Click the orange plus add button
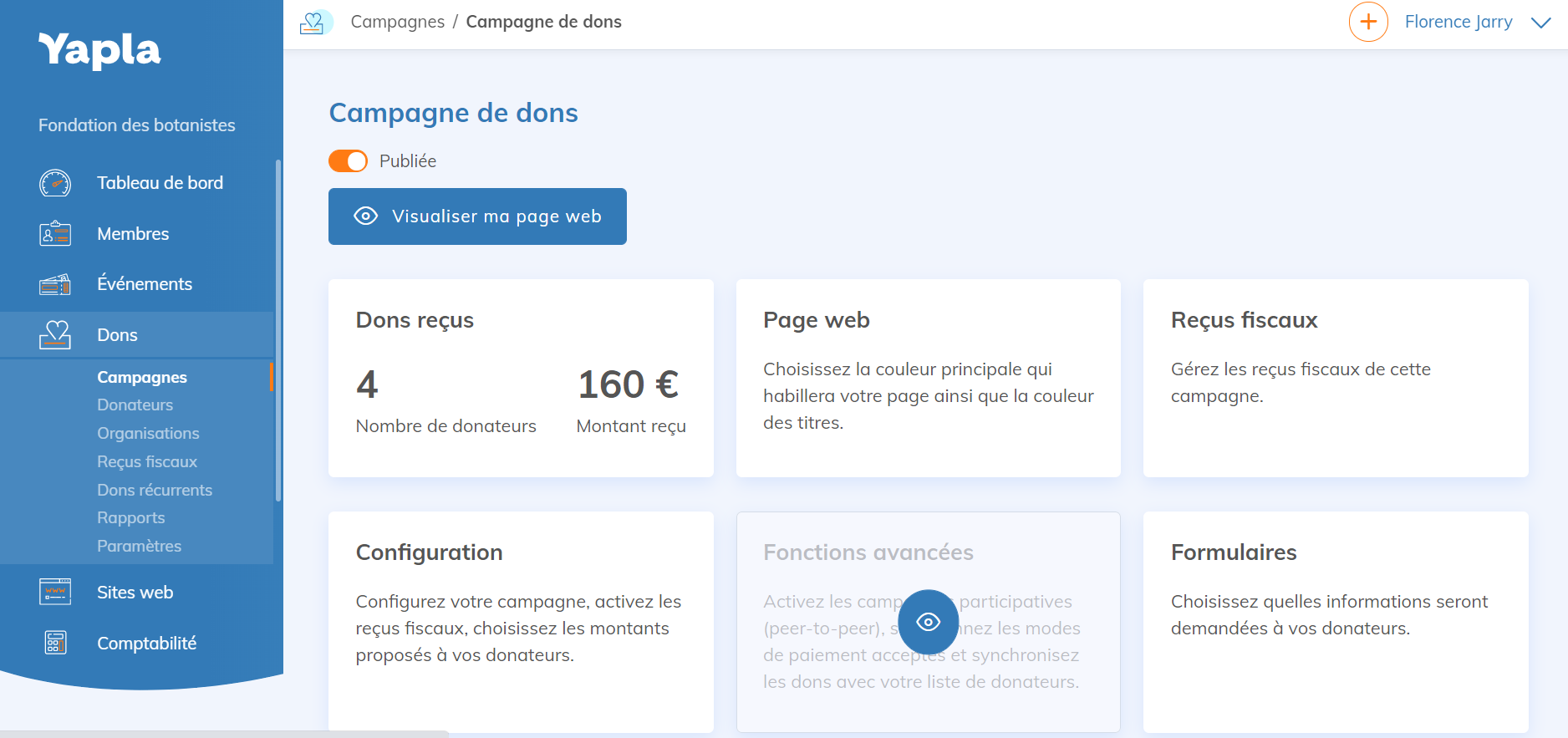The height and width of the screenshot is (738, 1568). click(x=1368, y=22)
